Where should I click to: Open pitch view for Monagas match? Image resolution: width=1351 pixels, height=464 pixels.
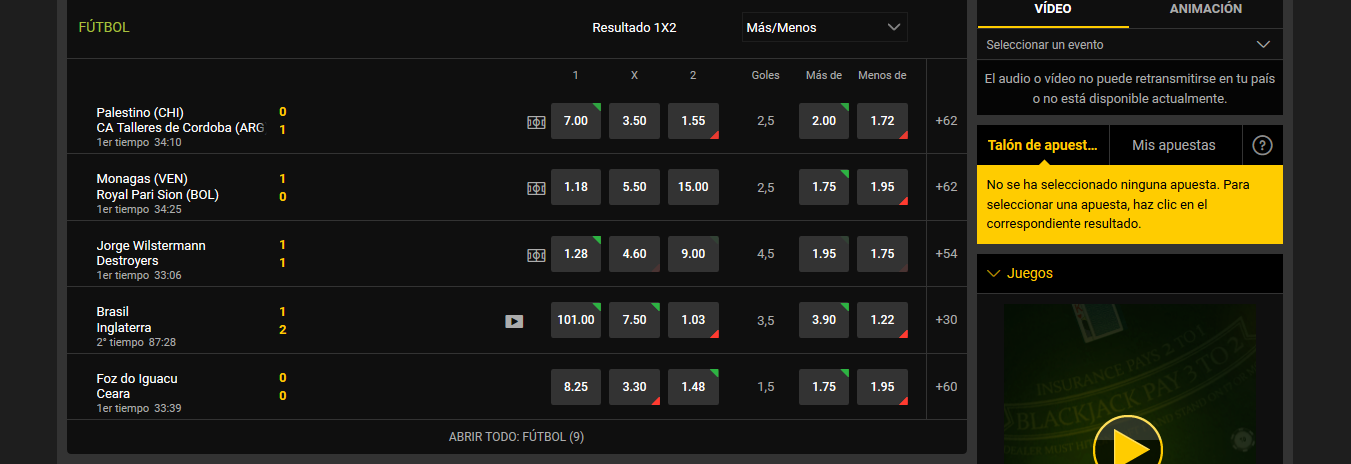coord(536,187)
